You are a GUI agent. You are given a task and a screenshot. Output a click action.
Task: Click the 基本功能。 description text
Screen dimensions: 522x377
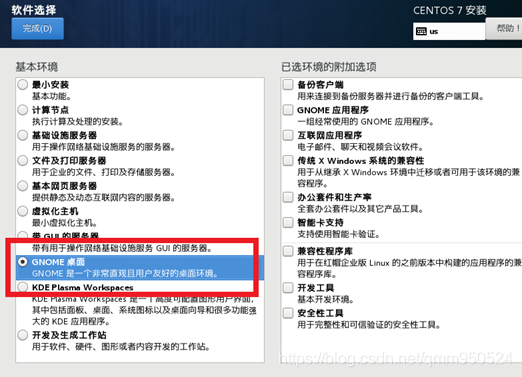(x=52, y=96)
